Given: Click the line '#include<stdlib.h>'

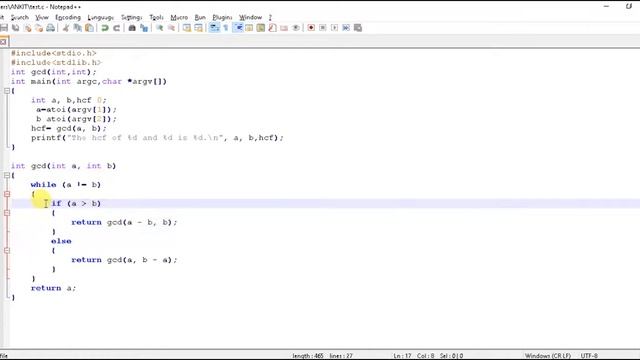Looking at the screenshot, I should pyautogui.click(x=56, y=62).
